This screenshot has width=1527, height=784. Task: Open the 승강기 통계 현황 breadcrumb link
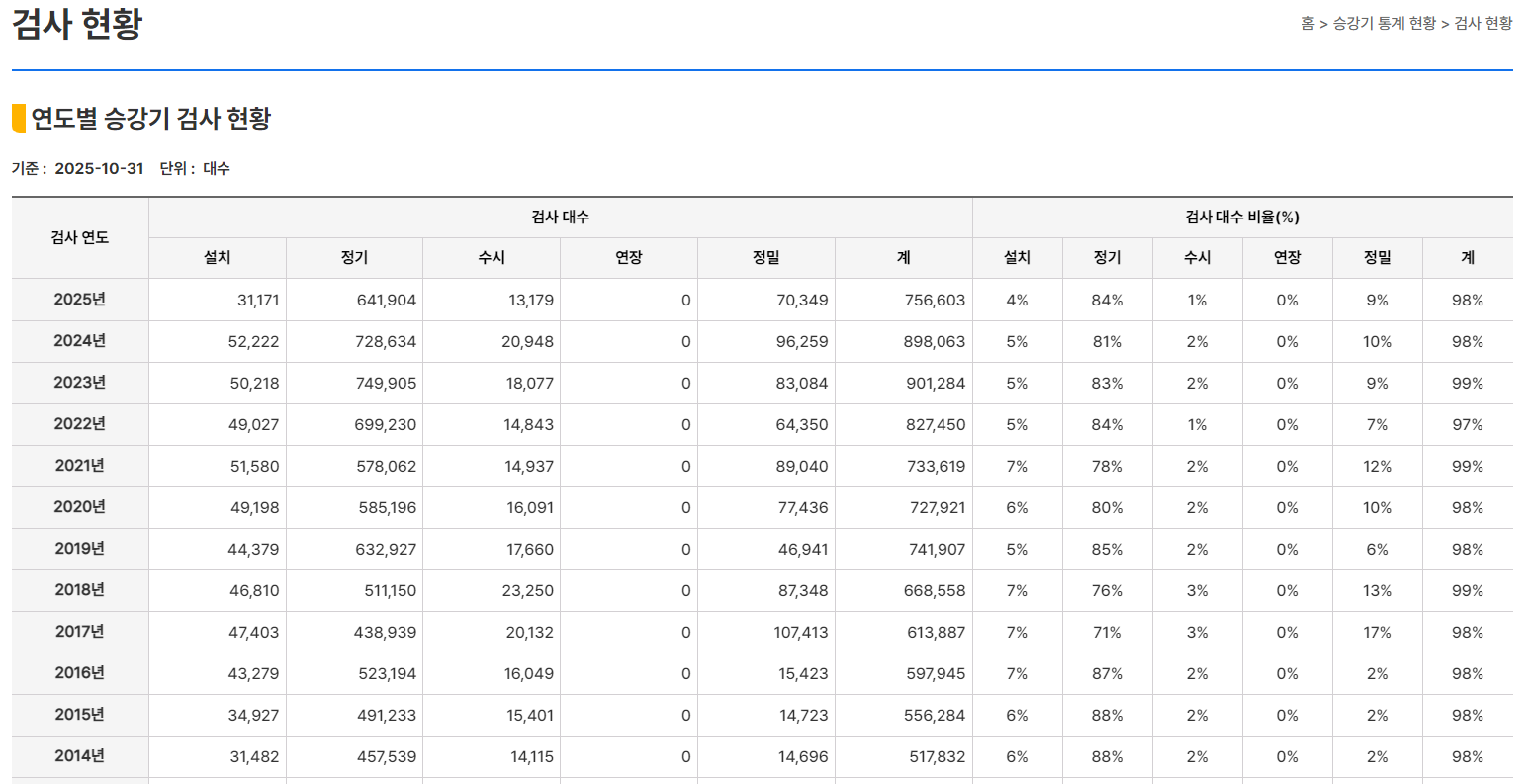pos(1385,23)
